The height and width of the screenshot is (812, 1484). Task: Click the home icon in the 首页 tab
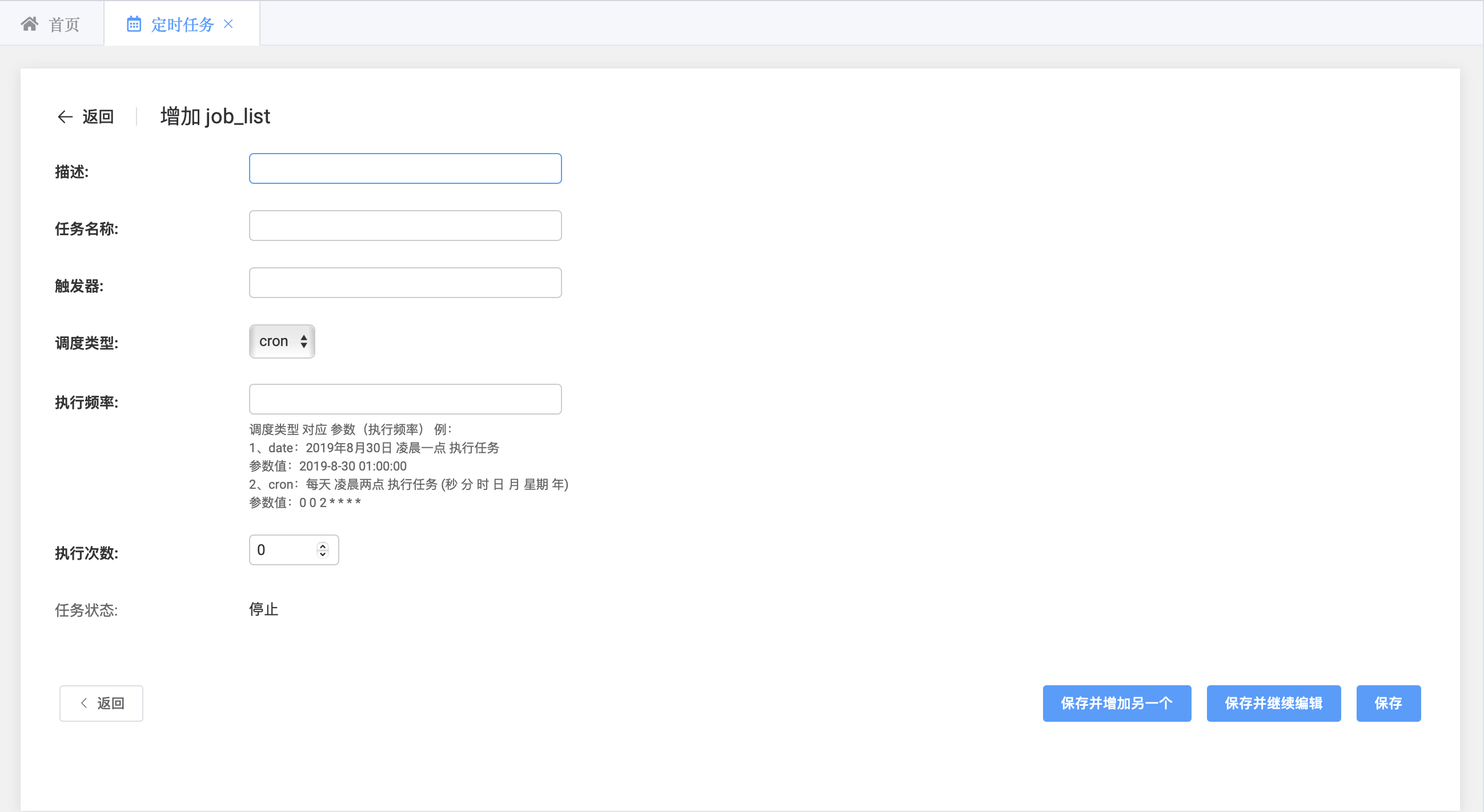click(x=29, y=23)
